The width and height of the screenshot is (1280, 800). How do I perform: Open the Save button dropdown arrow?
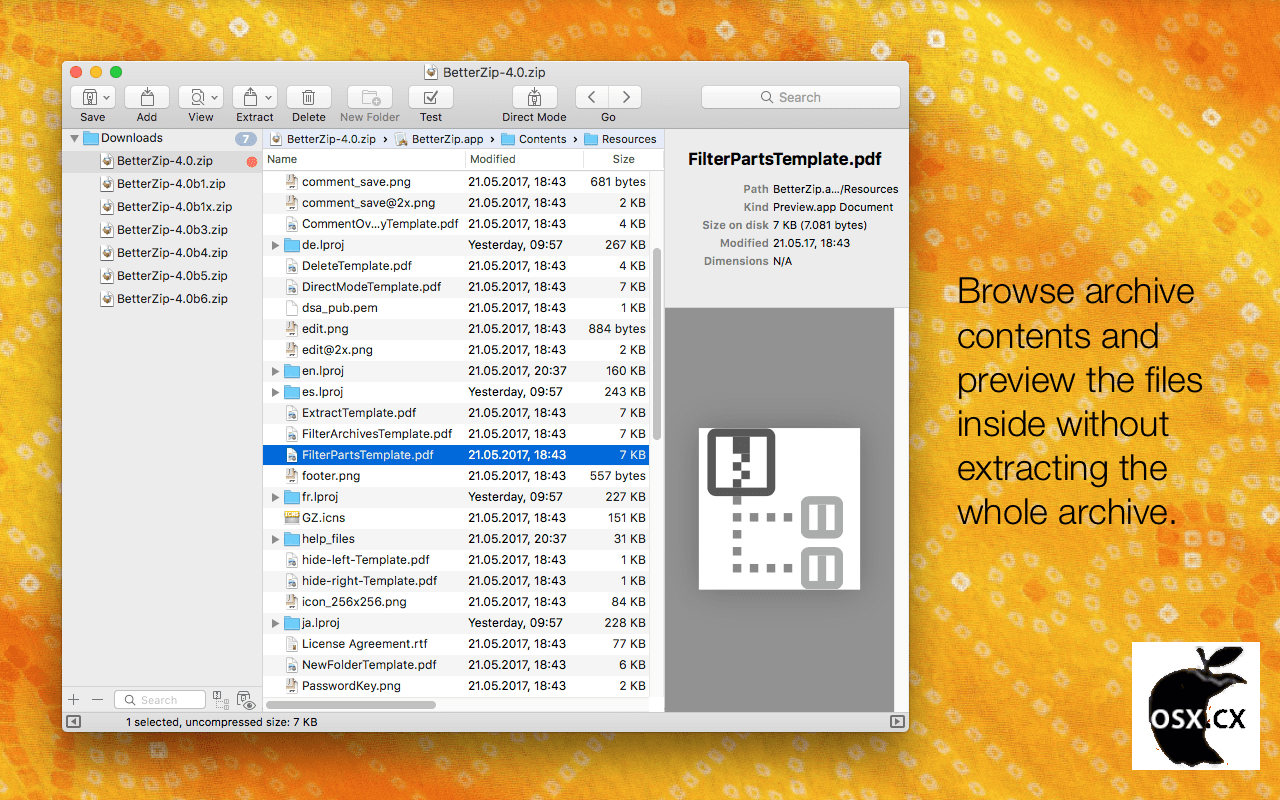click(106, 98)
